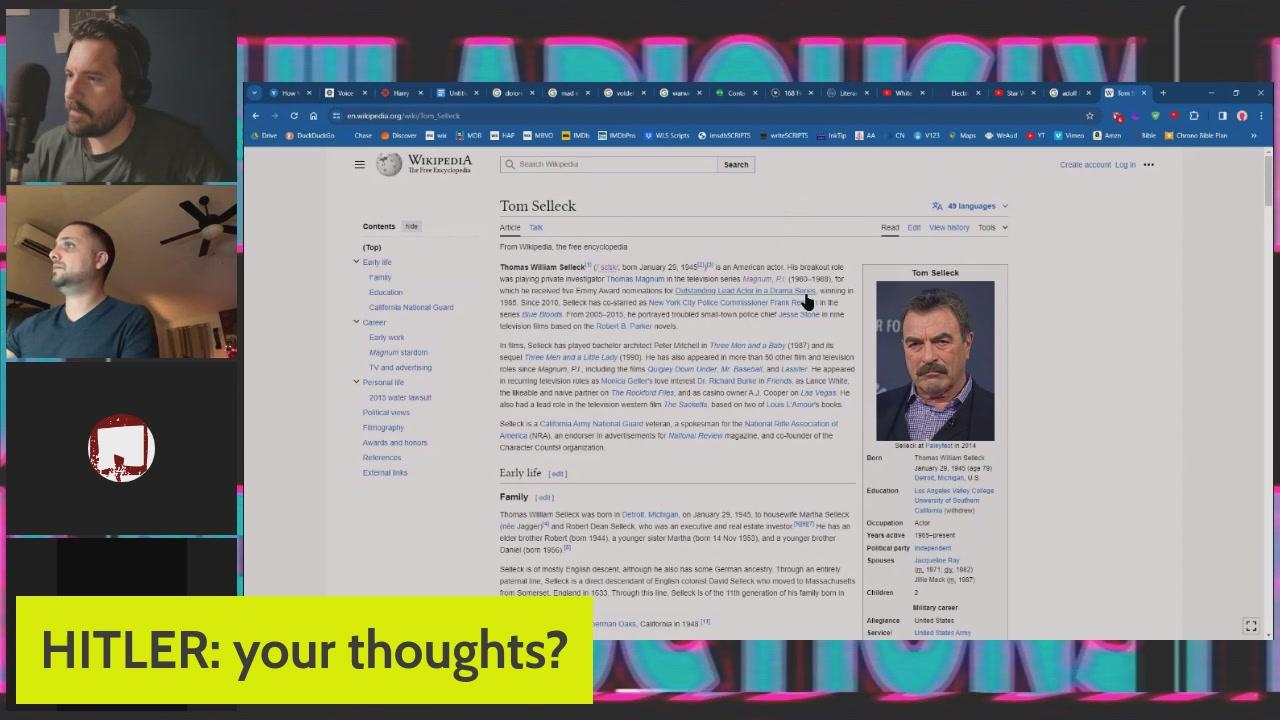The height and width of the screenshot is (720, 1280).
Task: Hide the Contents sidebar
Action: pyautogui.click(x=411, y=226)
